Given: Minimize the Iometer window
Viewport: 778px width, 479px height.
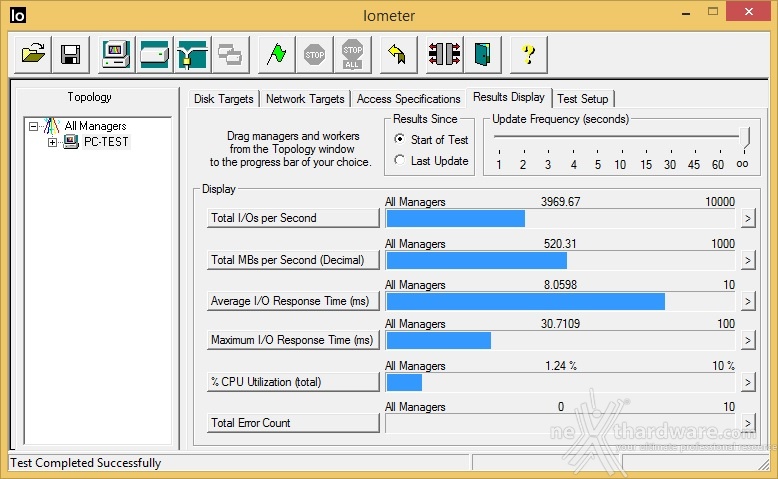Looking at the screenshot, I should [686, 12].
